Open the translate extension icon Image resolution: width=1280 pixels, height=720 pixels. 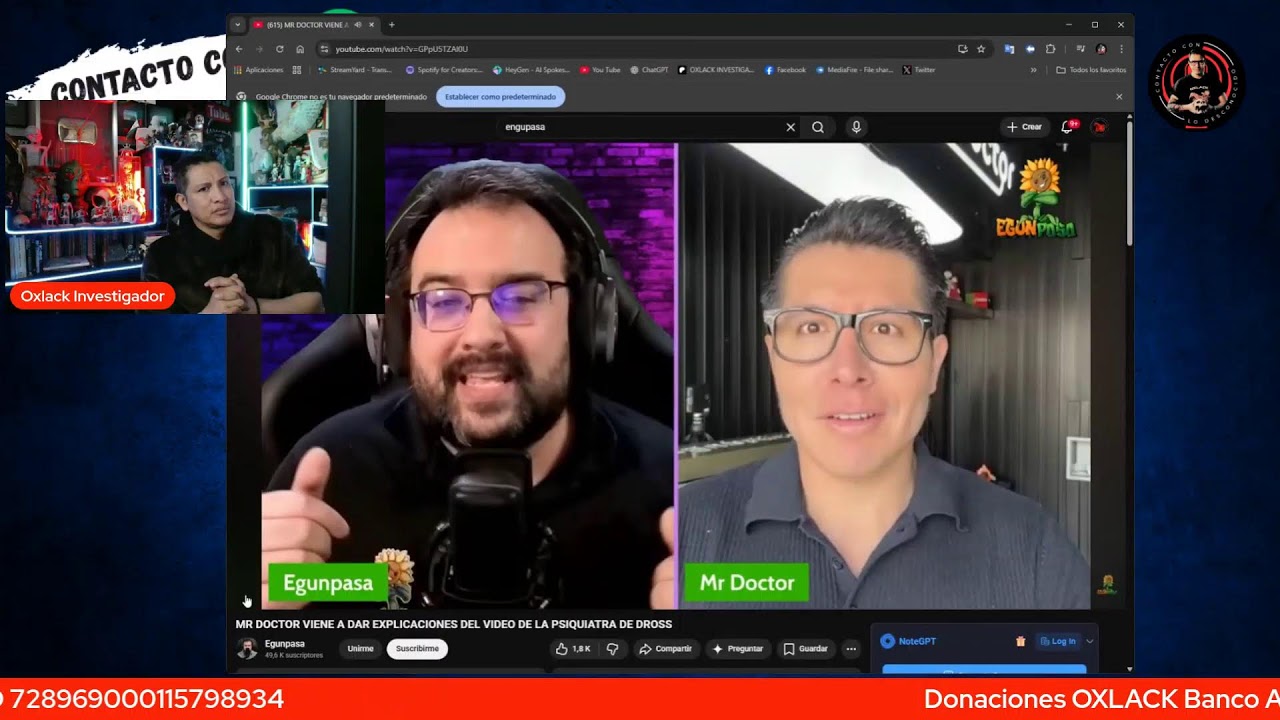point(1009,49)
